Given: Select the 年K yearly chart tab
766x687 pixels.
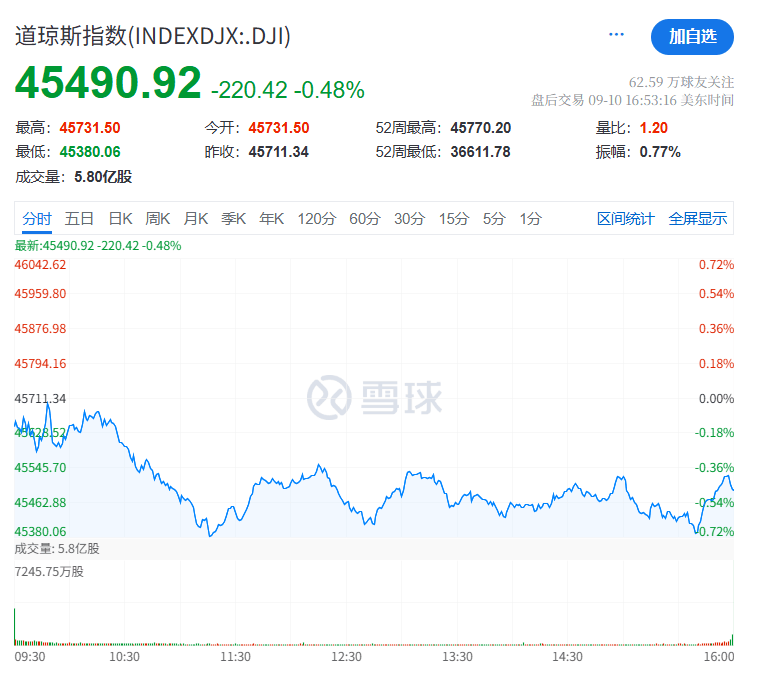Looking at the screenshot, I should click(272, 218).
